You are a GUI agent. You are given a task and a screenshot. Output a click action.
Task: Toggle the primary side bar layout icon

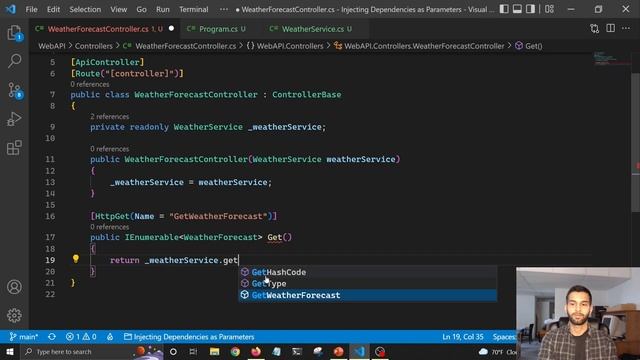[x=504, y=9]
